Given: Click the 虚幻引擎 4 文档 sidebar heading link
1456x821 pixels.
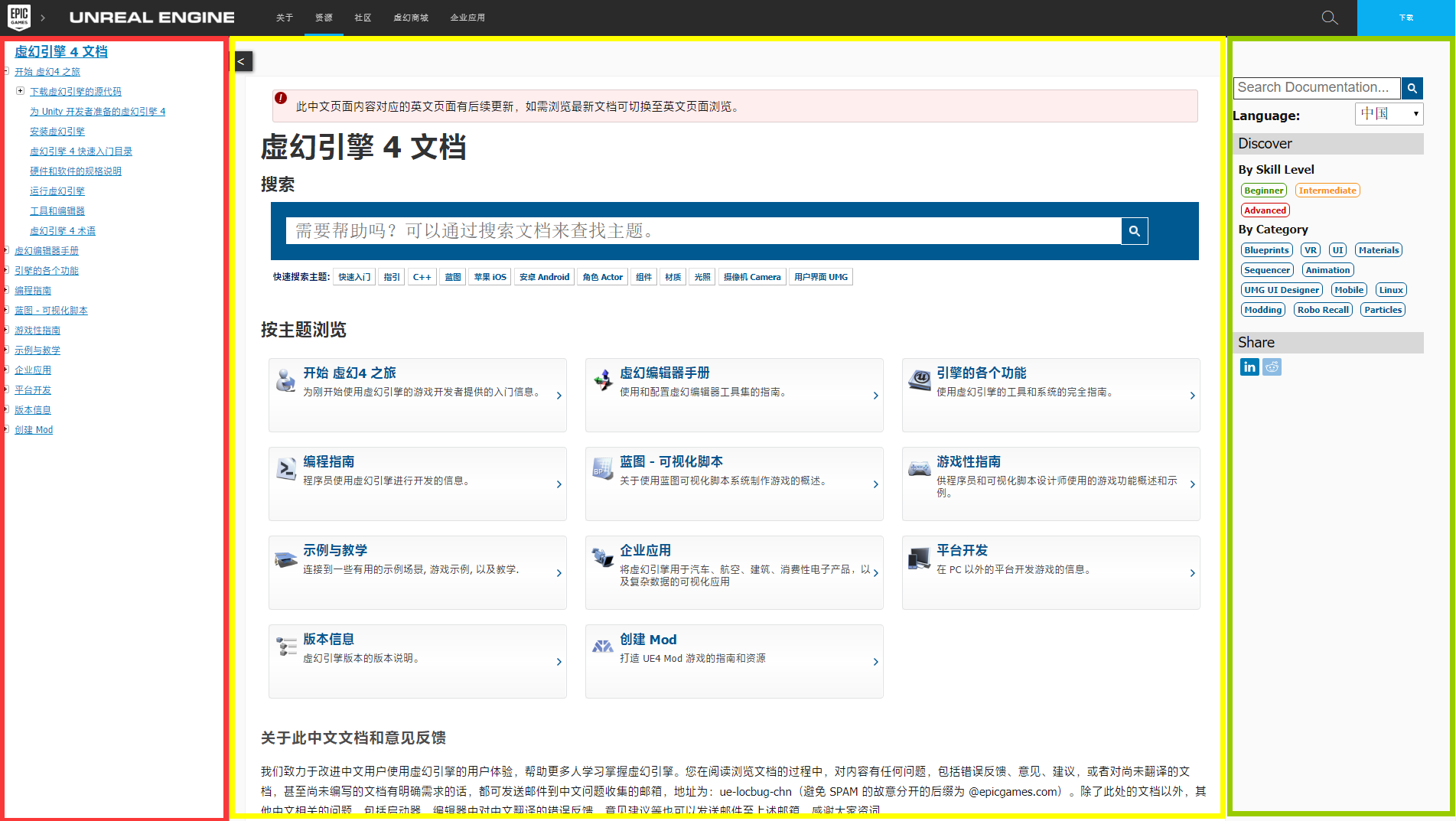Looking at the screenshot, I should coord(61,51).
